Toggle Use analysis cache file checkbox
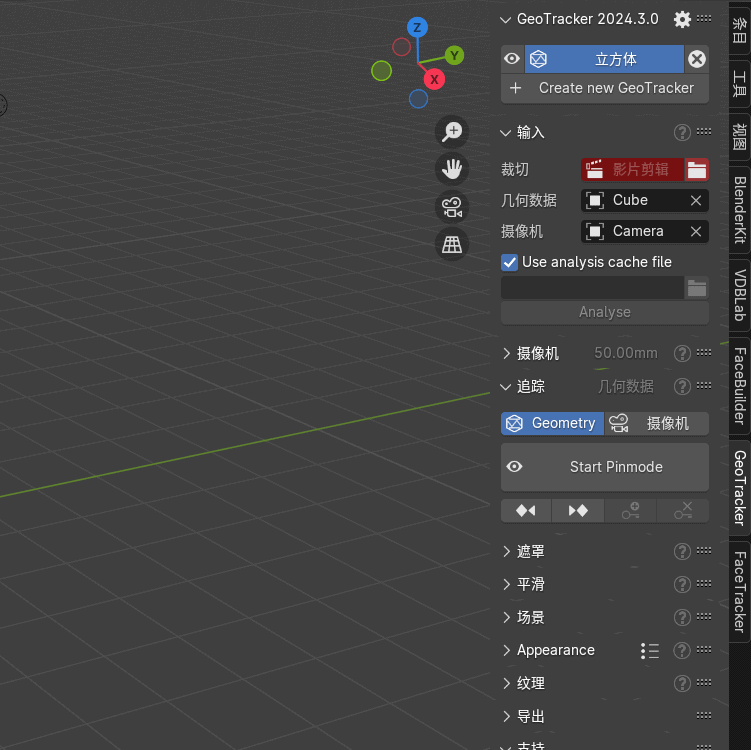This screenshot has height=750, width=751. 510,262
